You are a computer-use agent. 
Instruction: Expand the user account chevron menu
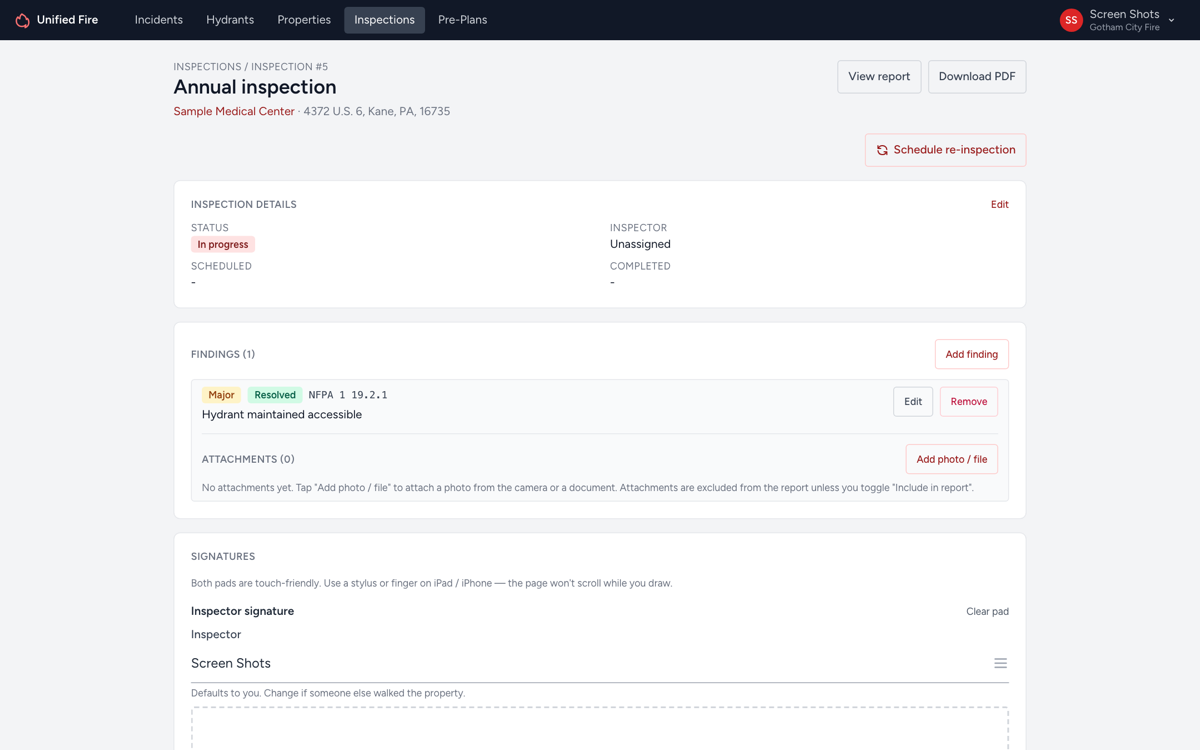[1171, 20]
